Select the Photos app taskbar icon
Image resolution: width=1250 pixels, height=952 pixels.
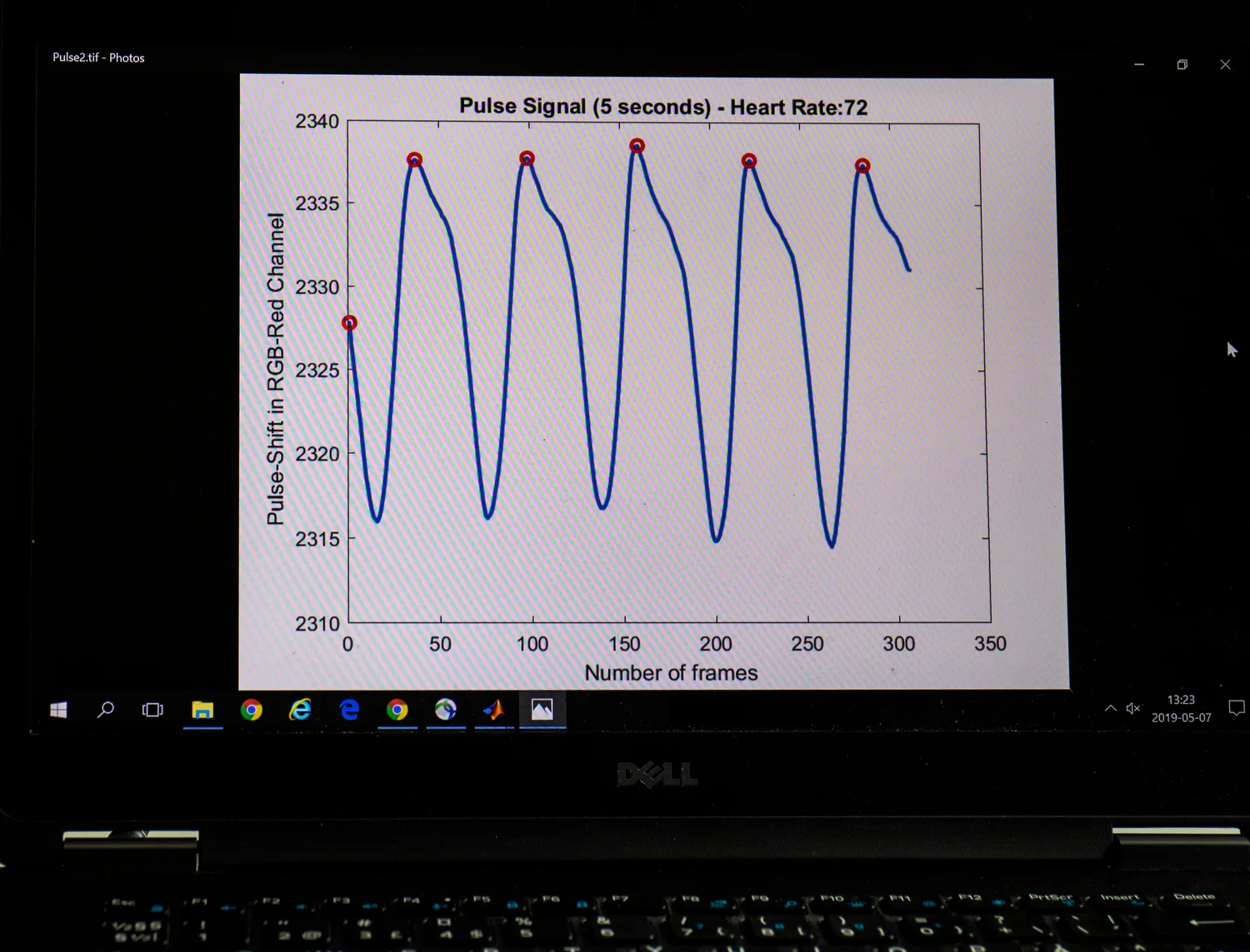click(x=542, y=710)
